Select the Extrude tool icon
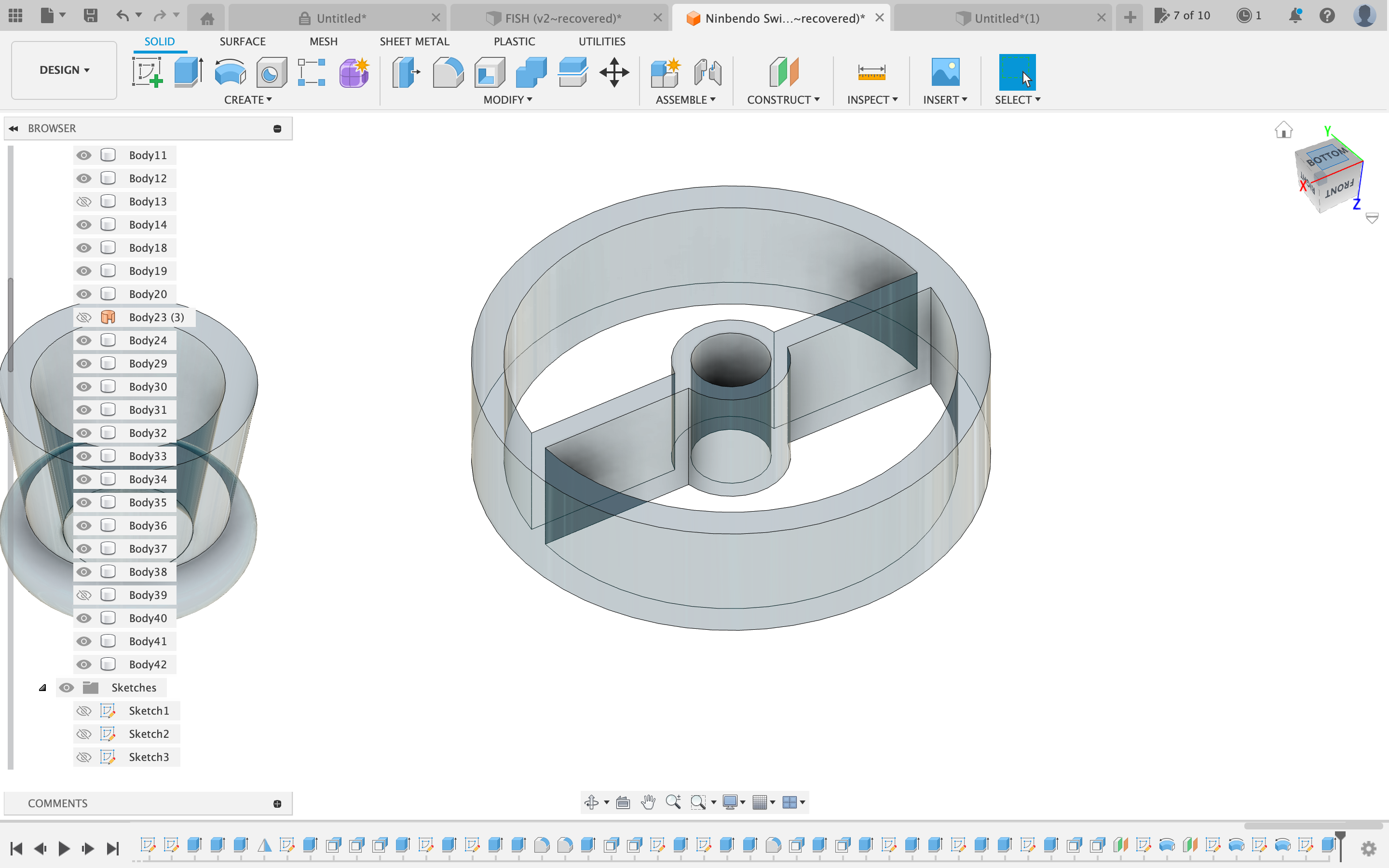The image size is (1389, 868). [188, 73]
